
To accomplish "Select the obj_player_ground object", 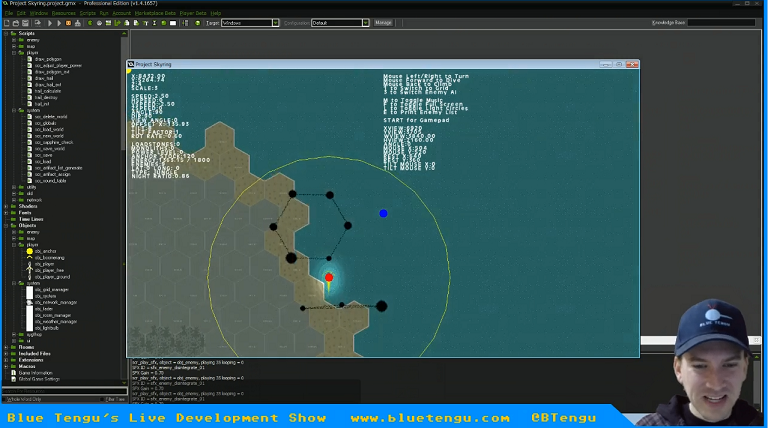I will [52, 277].
